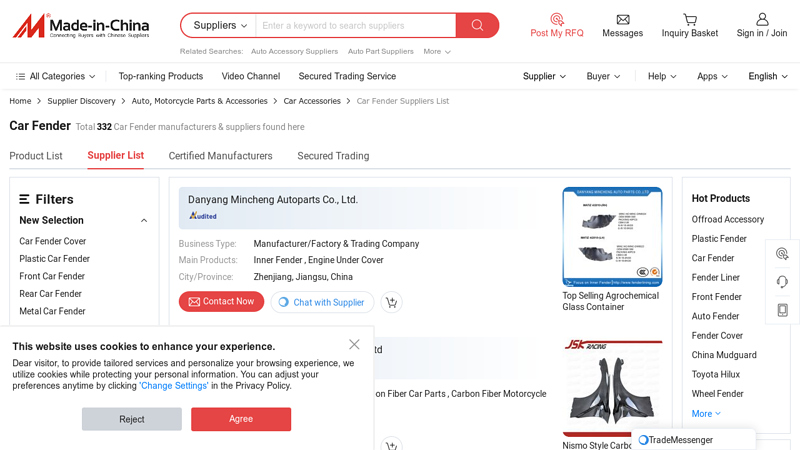Go to Home breadcrumb
Viewport: 800px width, 450px height.
20,101
